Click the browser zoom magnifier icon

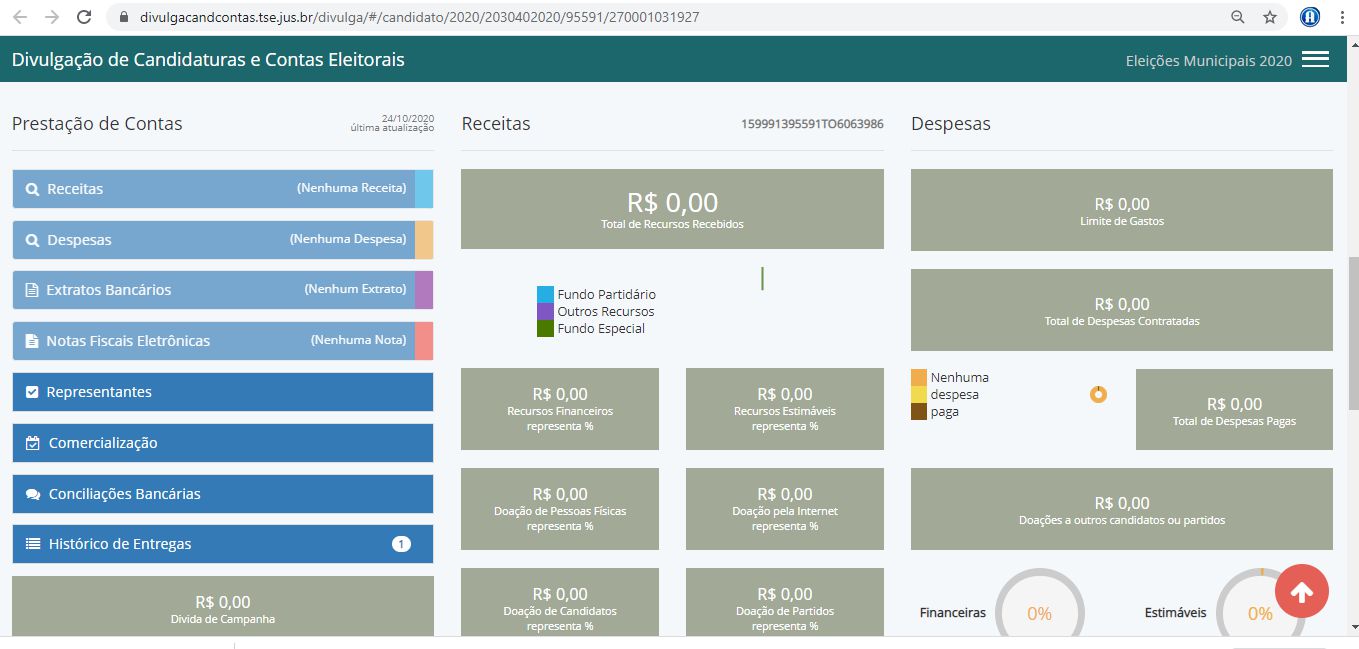[x=1238, y=17]
